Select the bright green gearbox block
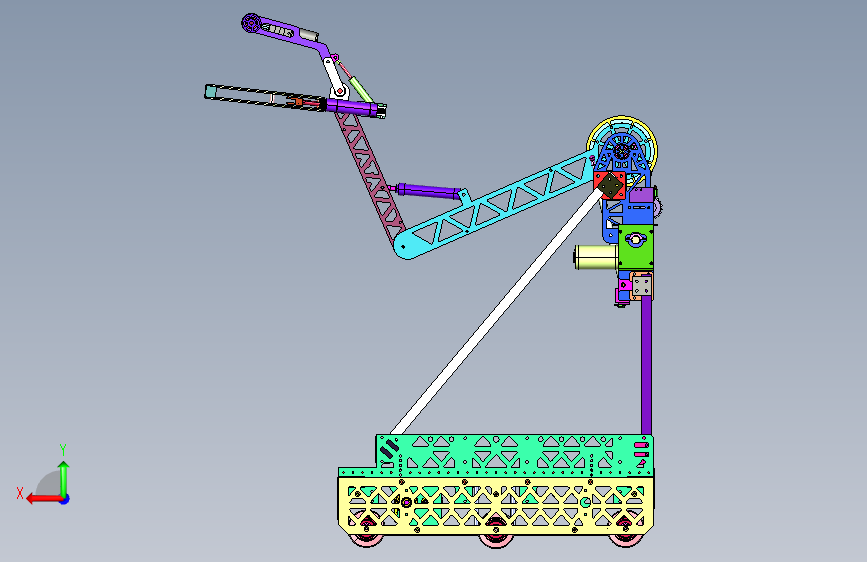Screen dimensions: 867x562 point(636,247)
